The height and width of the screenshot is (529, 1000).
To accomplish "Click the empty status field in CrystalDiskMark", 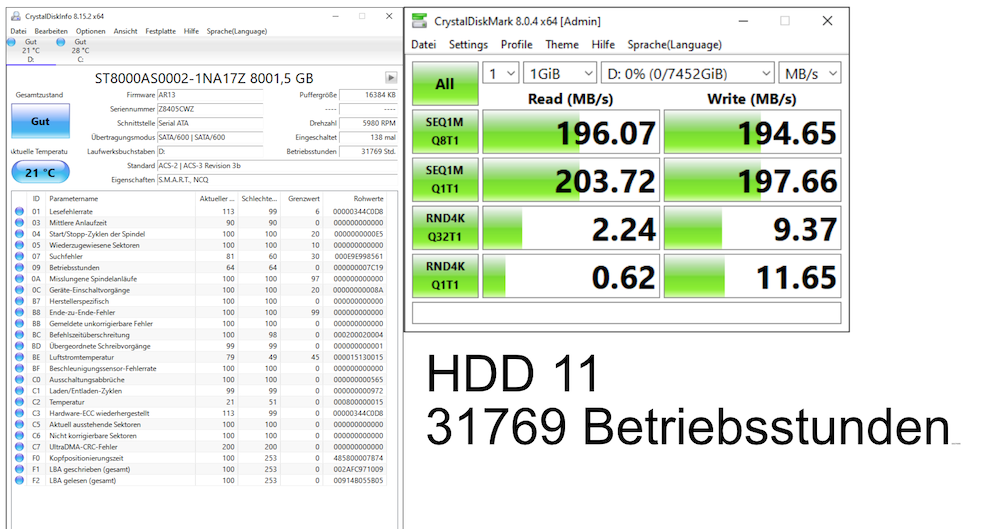I will point(626,313).
